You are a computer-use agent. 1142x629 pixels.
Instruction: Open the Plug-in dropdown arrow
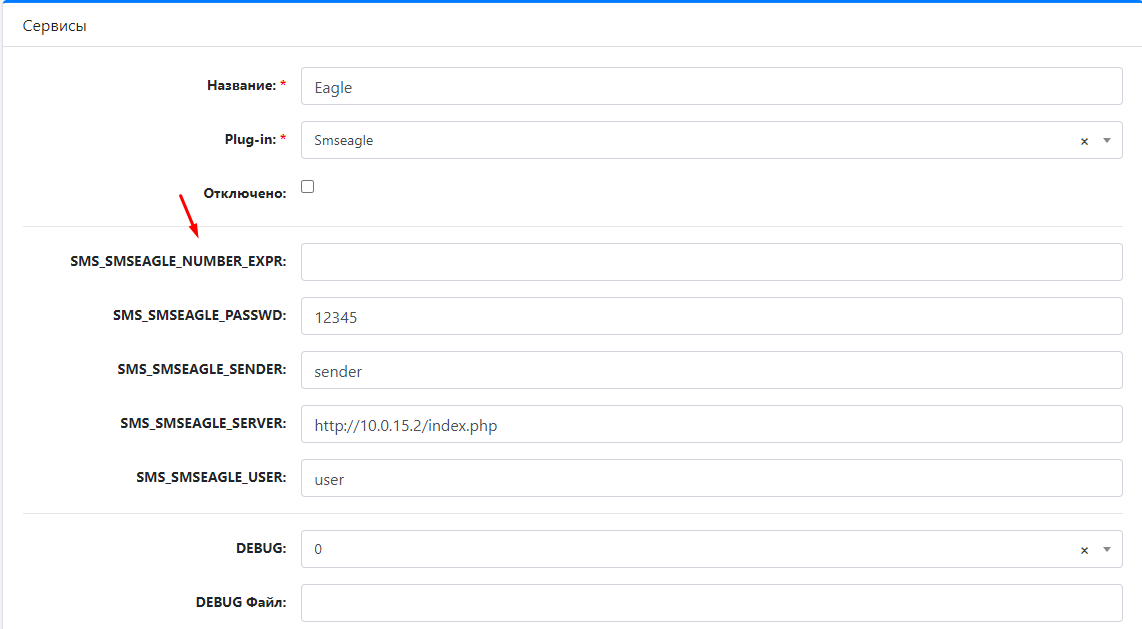1106,141
